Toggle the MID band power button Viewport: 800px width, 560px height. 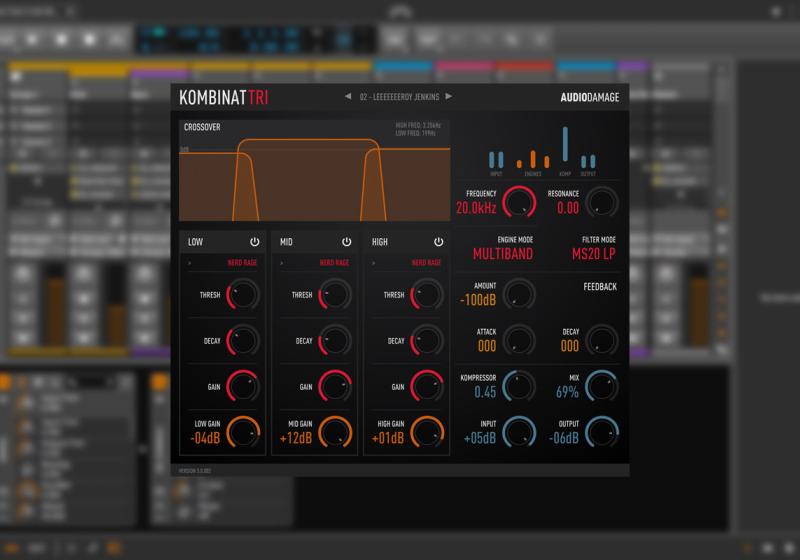[x=346, y=242]
